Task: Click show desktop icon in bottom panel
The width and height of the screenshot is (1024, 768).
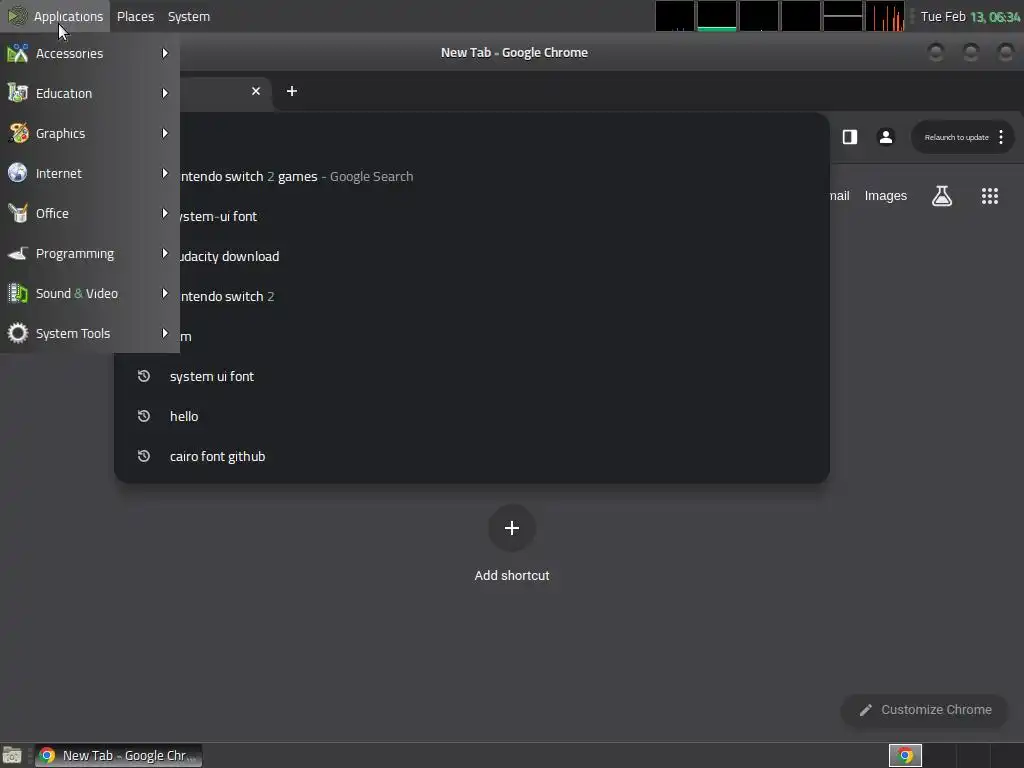Action: point(12,756)
